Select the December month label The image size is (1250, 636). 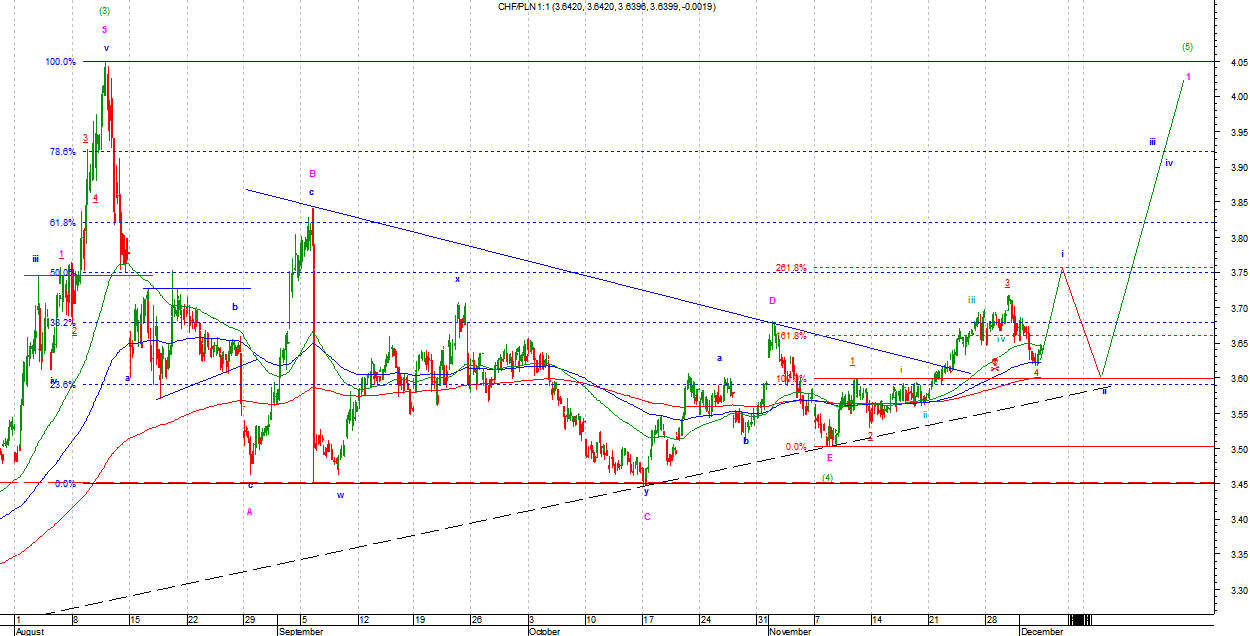[x=1042, y=631]
